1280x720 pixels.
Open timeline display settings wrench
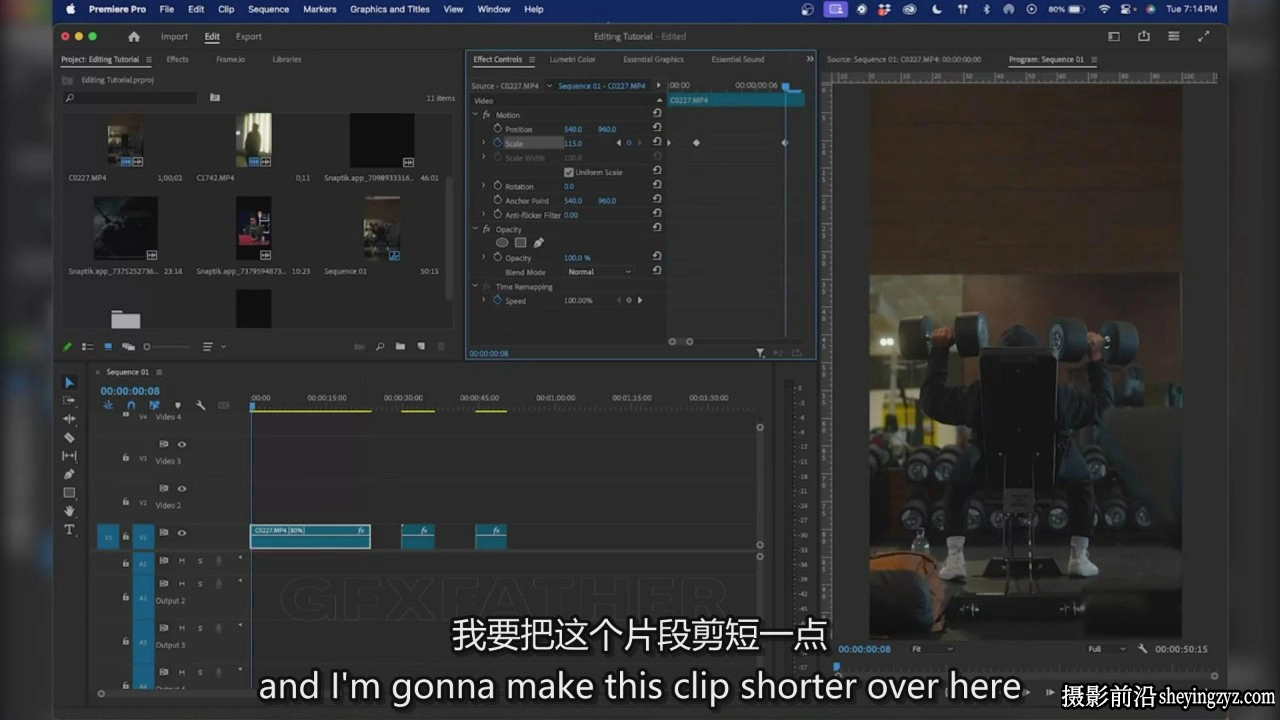[200, 405]
